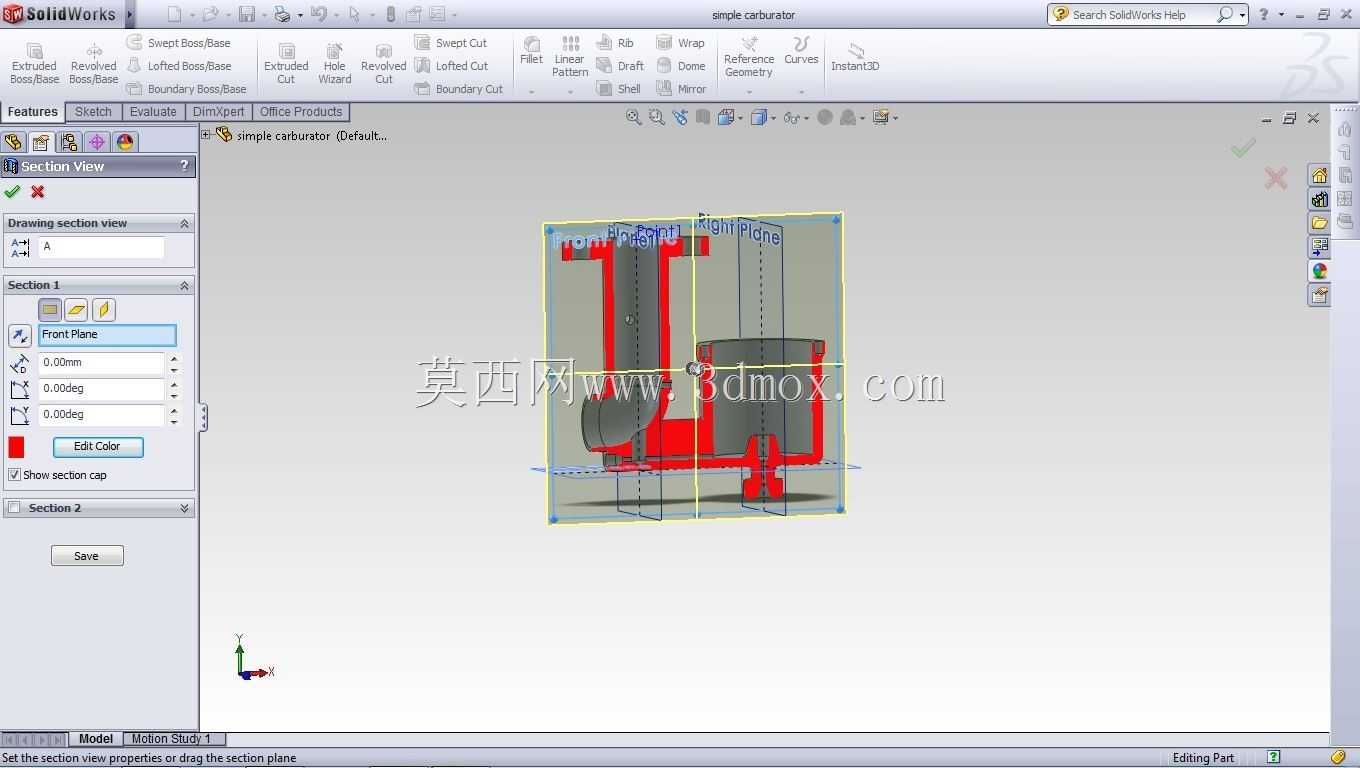
Task: Switch to the Evaluate tab
Action: click(x=153, y=112)
